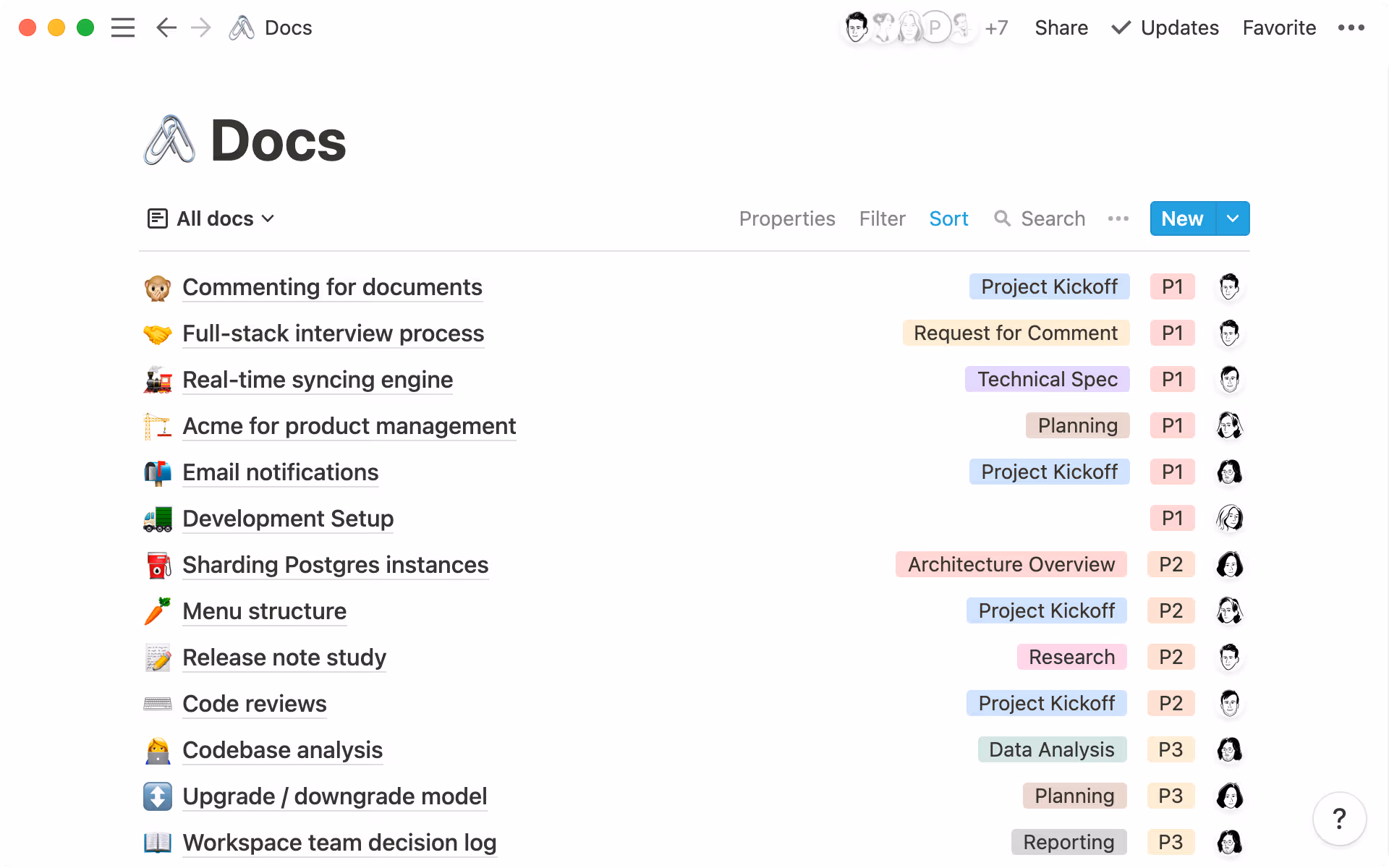
Task: Open the monkey emoji icon for Commenting for documents
Action: 157,287
